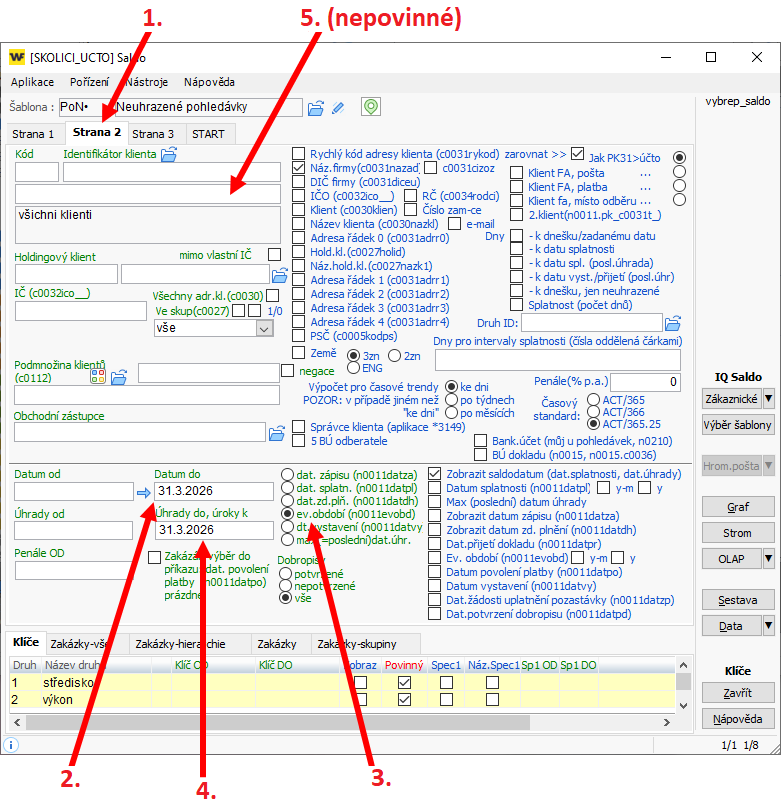Click colored grid icon by Podmnožina klientů

[98, 376]
